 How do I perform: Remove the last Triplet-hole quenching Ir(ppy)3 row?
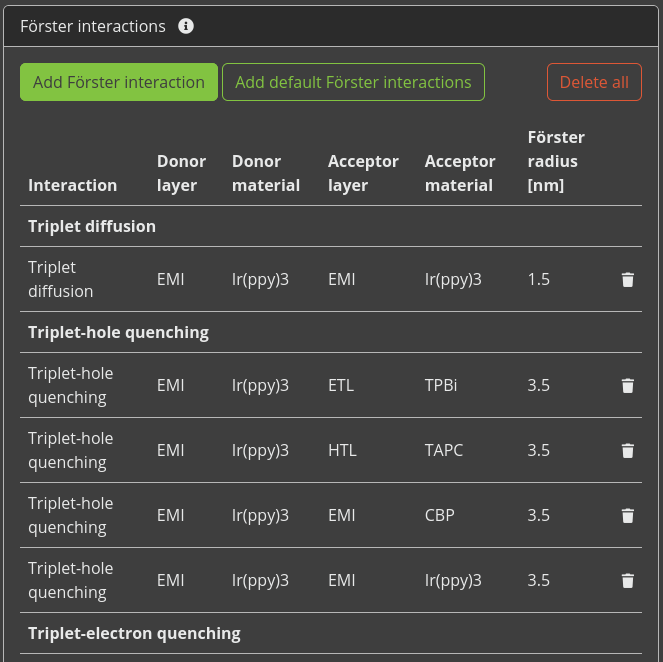(x=627, y=581)
